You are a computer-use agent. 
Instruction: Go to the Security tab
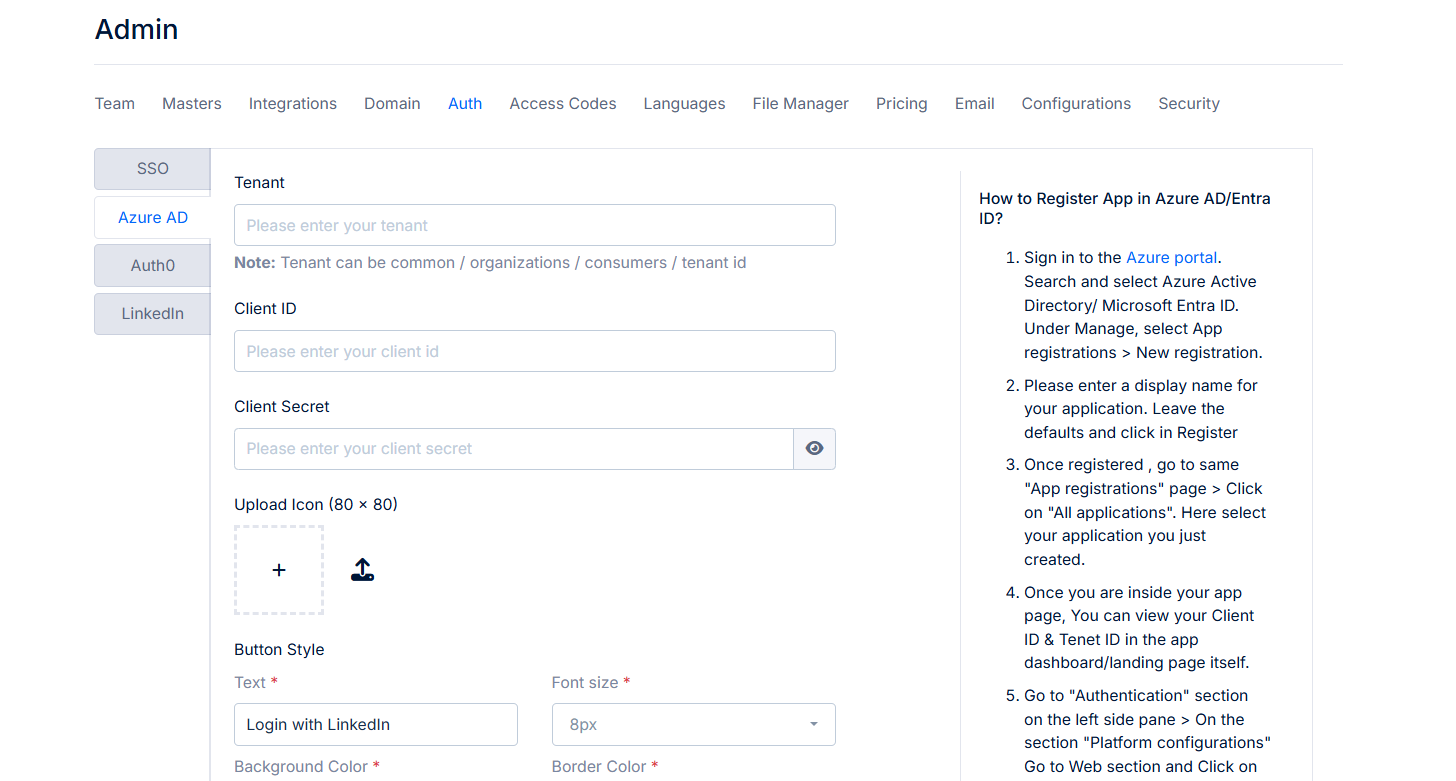pos(1189,104)
